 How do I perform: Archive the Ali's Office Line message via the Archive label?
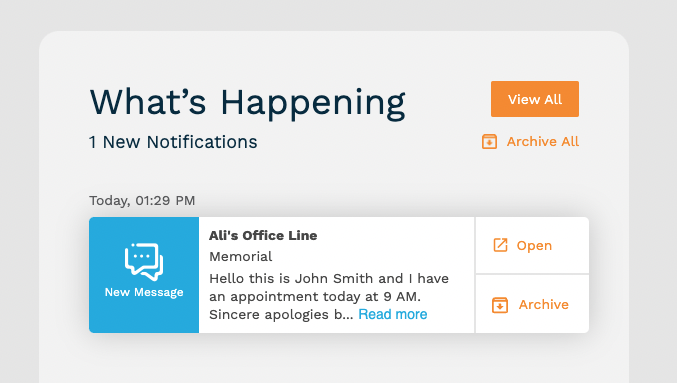pos(544,304)
